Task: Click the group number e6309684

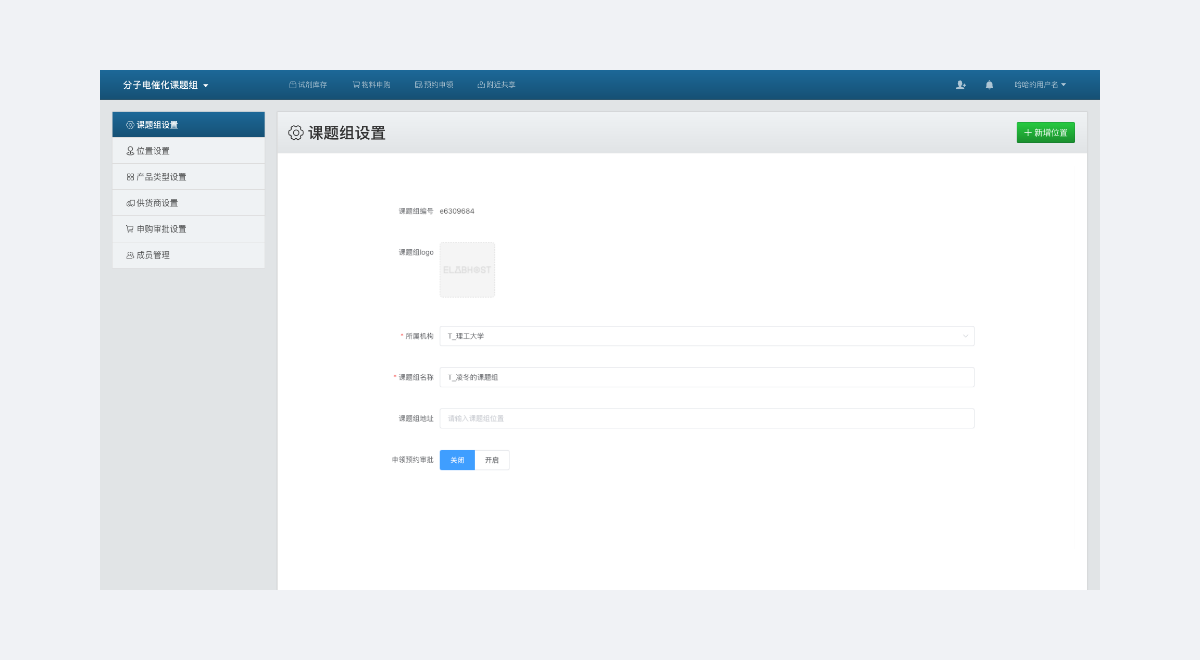Action: (457, 211)
